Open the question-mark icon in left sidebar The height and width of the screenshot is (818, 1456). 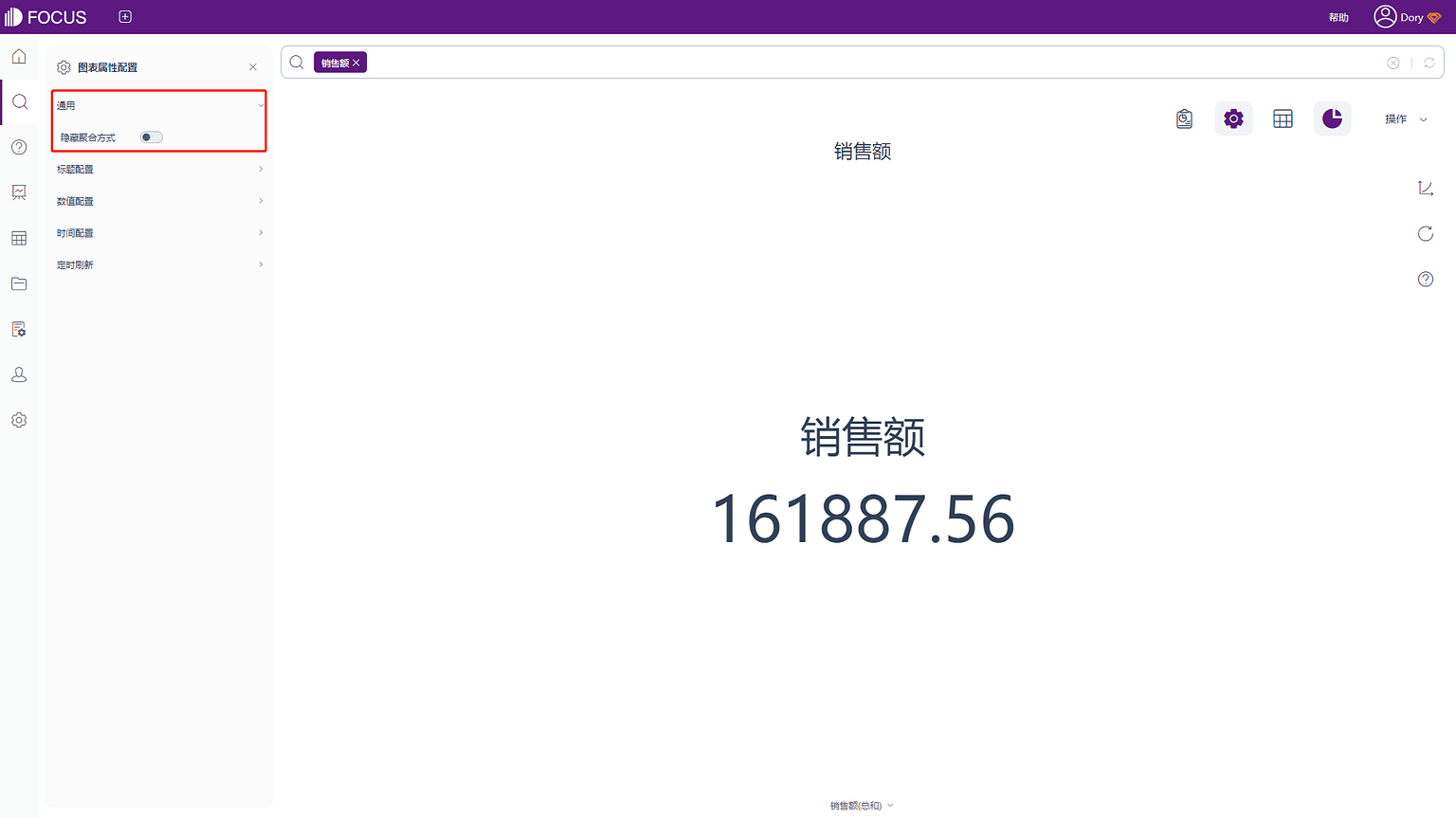point(19,147)
